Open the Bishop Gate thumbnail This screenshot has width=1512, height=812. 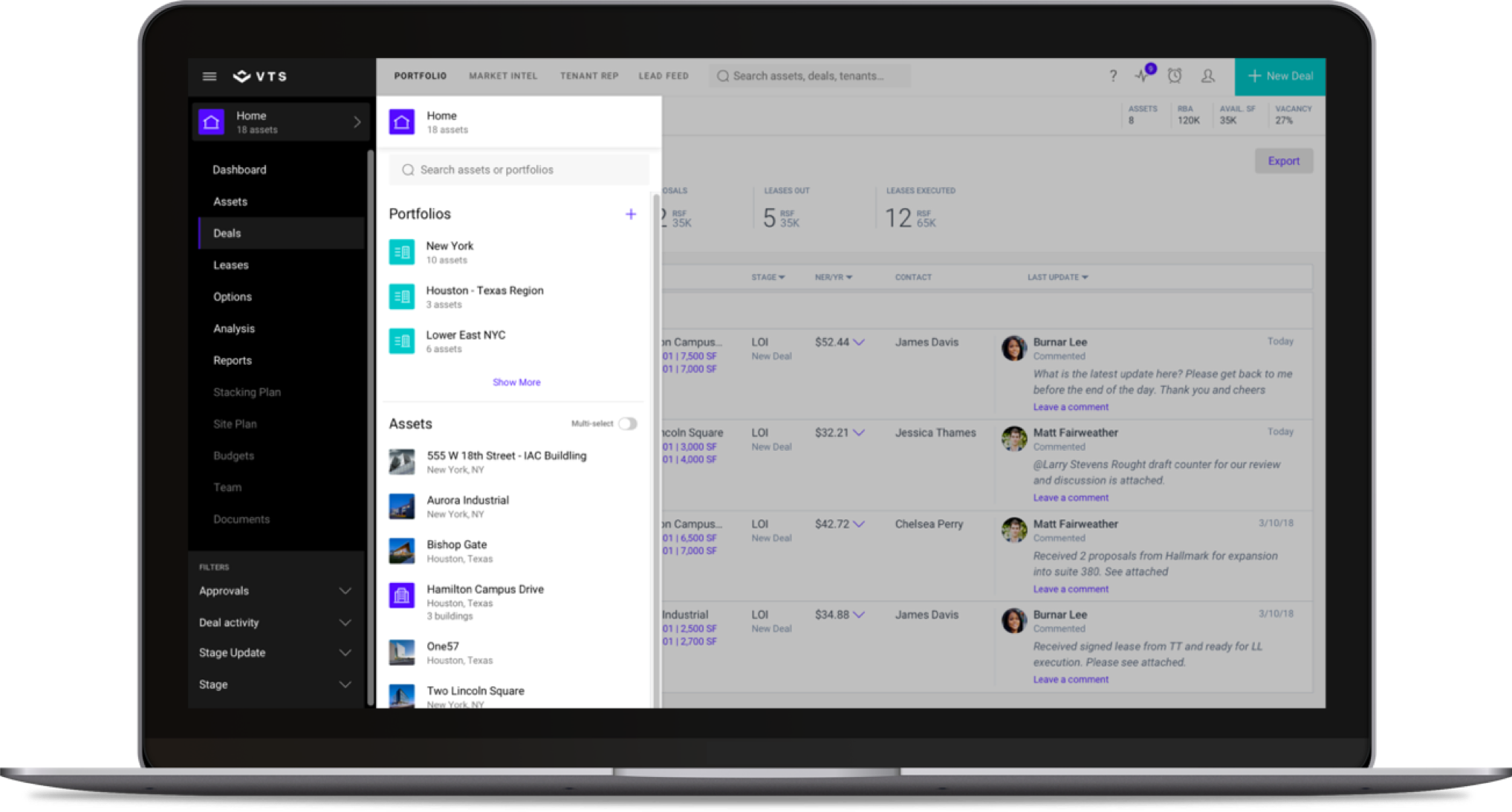(402, 550)
